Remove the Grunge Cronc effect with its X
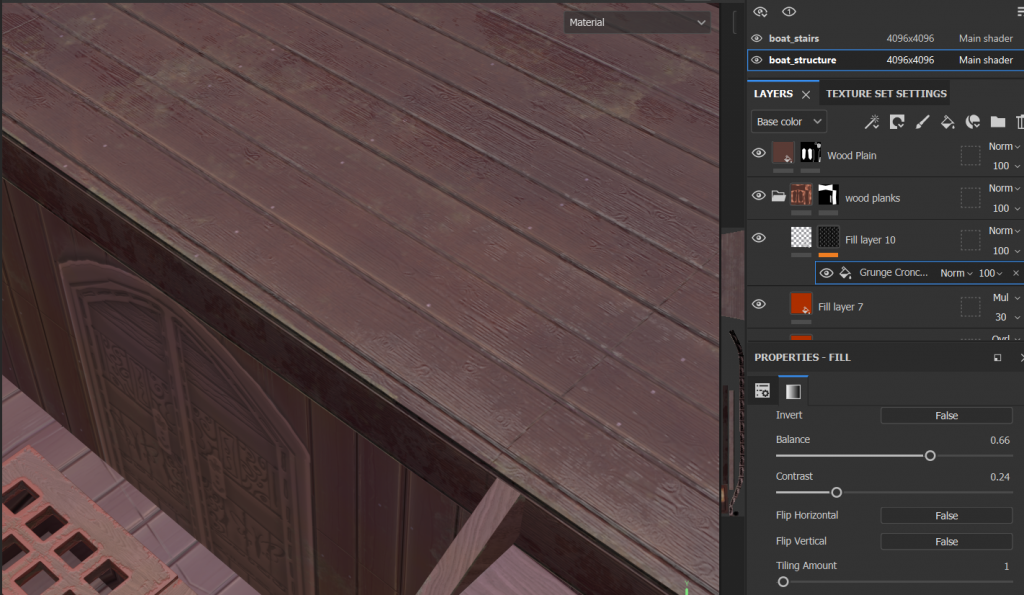1024x595 pixels. (x=1016, y=273)
